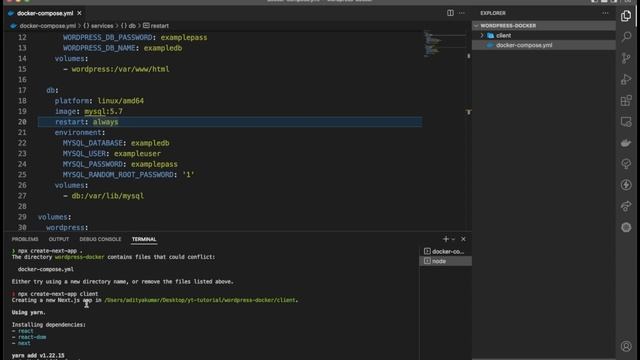Screen dimensions: 640x360
Task: Open docker-compose.yml in Explorer tree
Action: (x=524, y=45)
